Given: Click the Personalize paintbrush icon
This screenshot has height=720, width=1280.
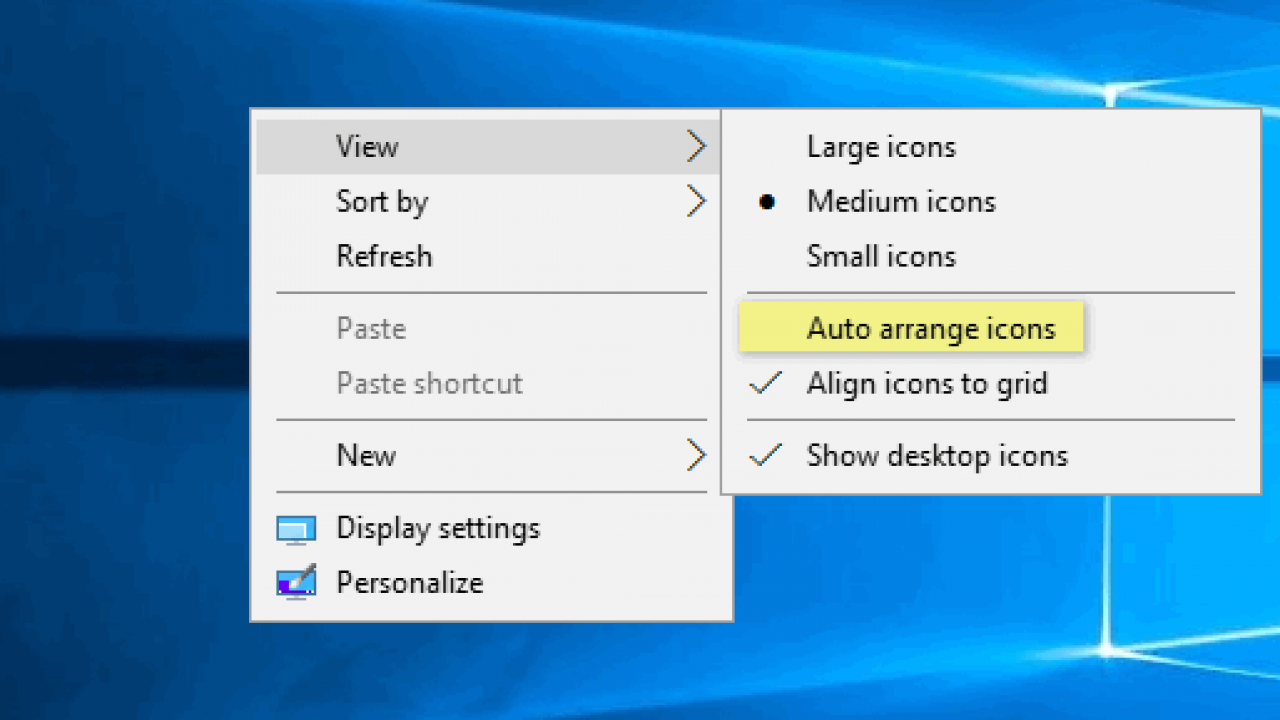Looking at the screenshot, I should click(x=296, y=582).
